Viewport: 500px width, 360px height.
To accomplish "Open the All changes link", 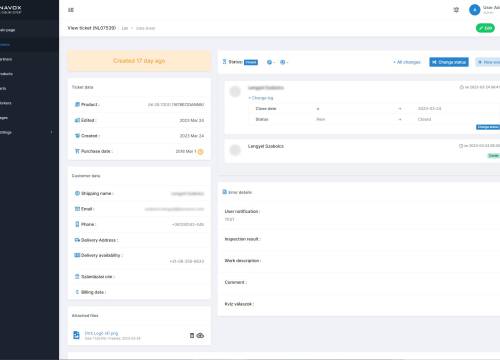I will pyautogui.click(x=407, y=62).
